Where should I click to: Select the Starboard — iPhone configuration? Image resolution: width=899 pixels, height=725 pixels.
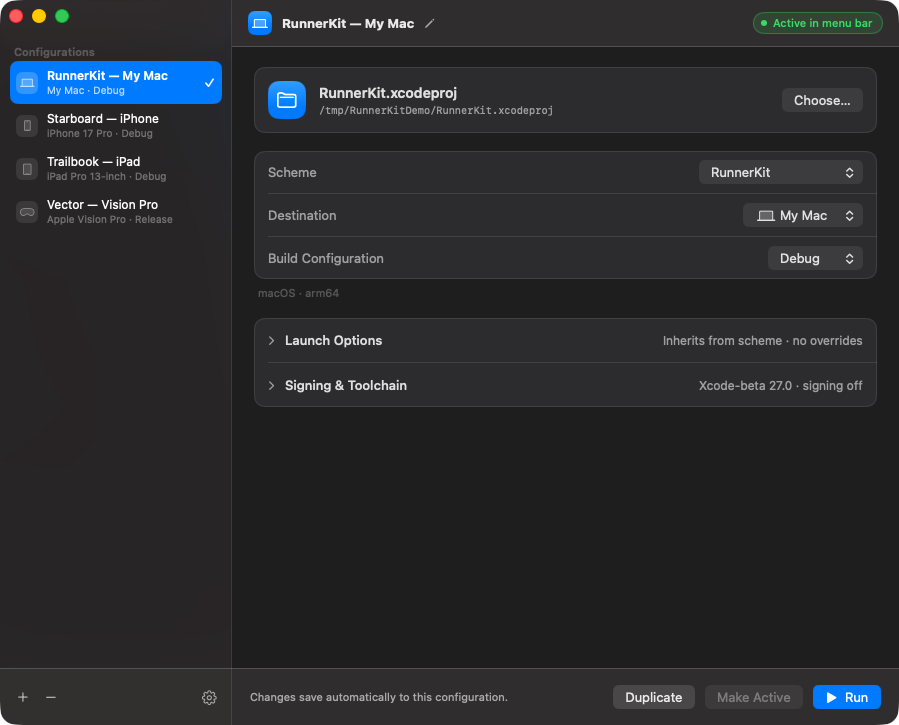tap(116, 126)
